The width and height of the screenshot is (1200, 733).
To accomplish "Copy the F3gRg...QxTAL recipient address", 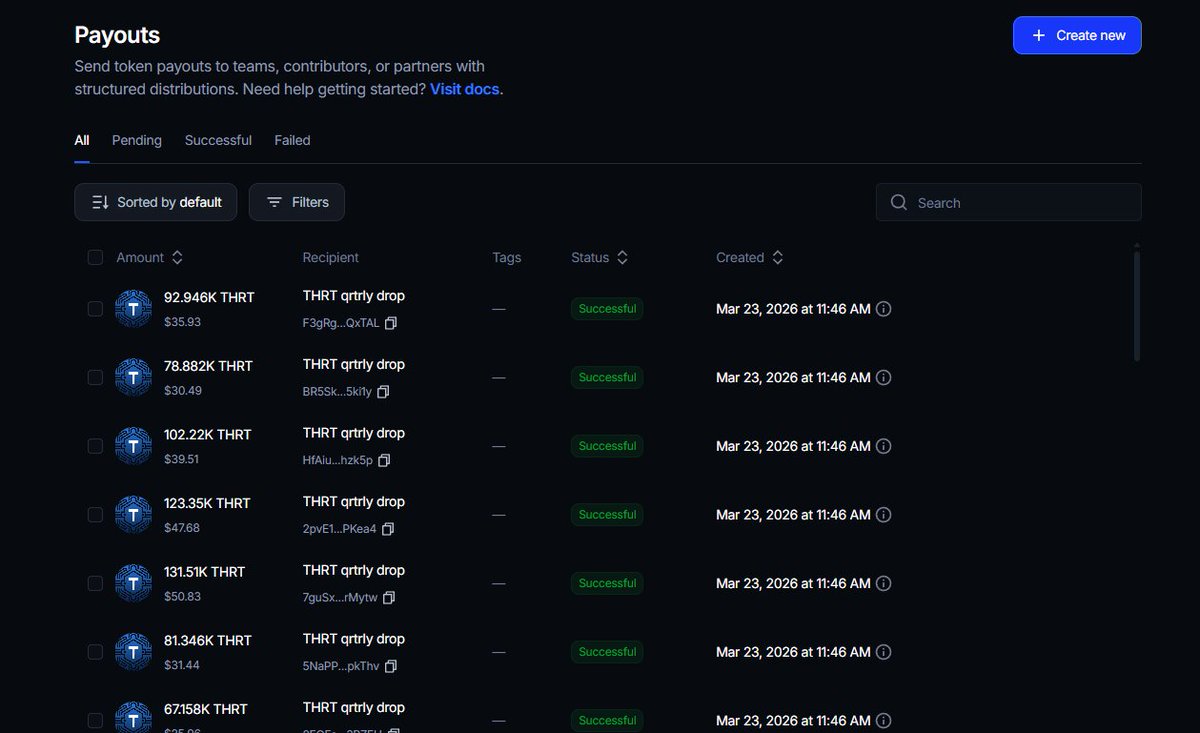I will pos(391,323).
